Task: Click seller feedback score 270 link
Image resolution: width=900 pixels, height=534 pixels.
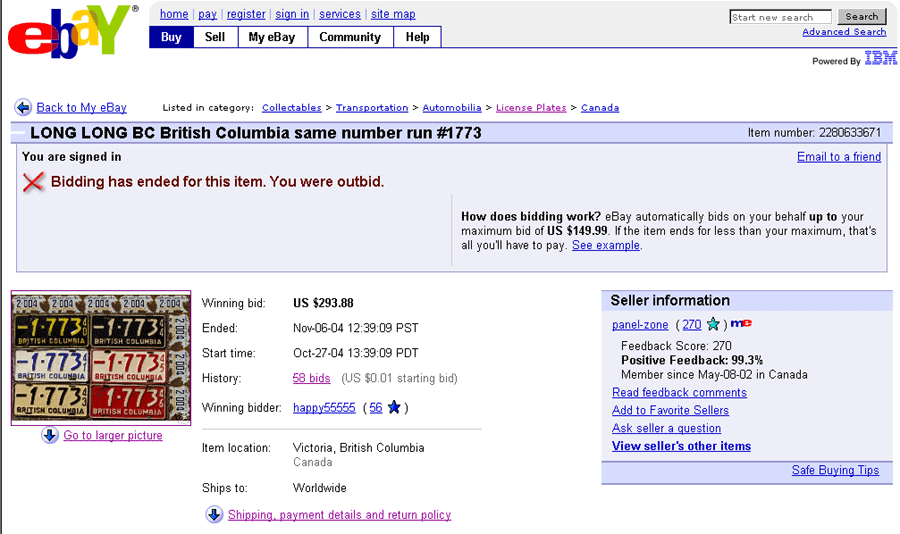Action: [x=692, y=325]
